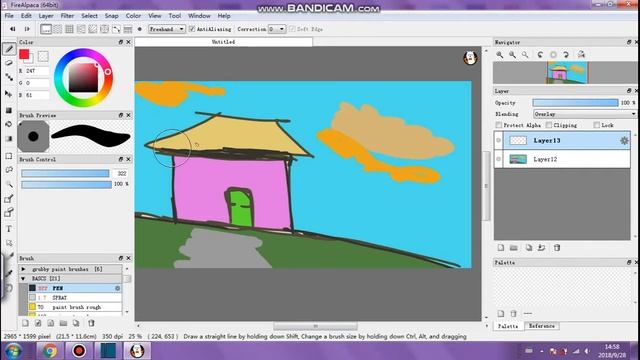Open Chrome from Windows taskbar
640x360 pixels.
(50, 351)
